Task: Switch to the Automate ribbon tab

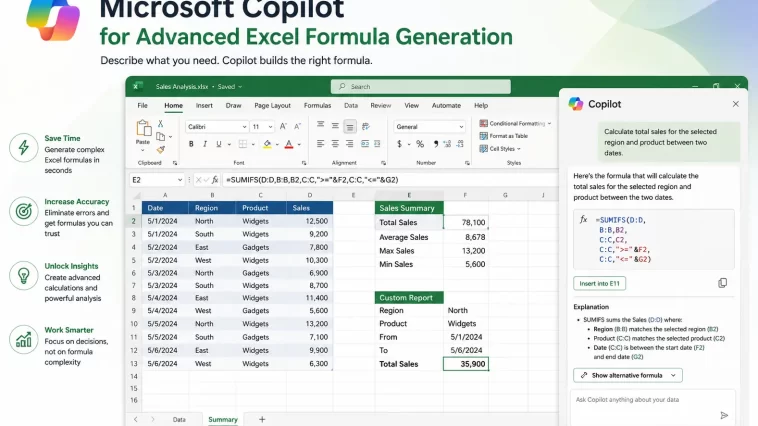Action: pyautogui.click(x=446, y=105)
